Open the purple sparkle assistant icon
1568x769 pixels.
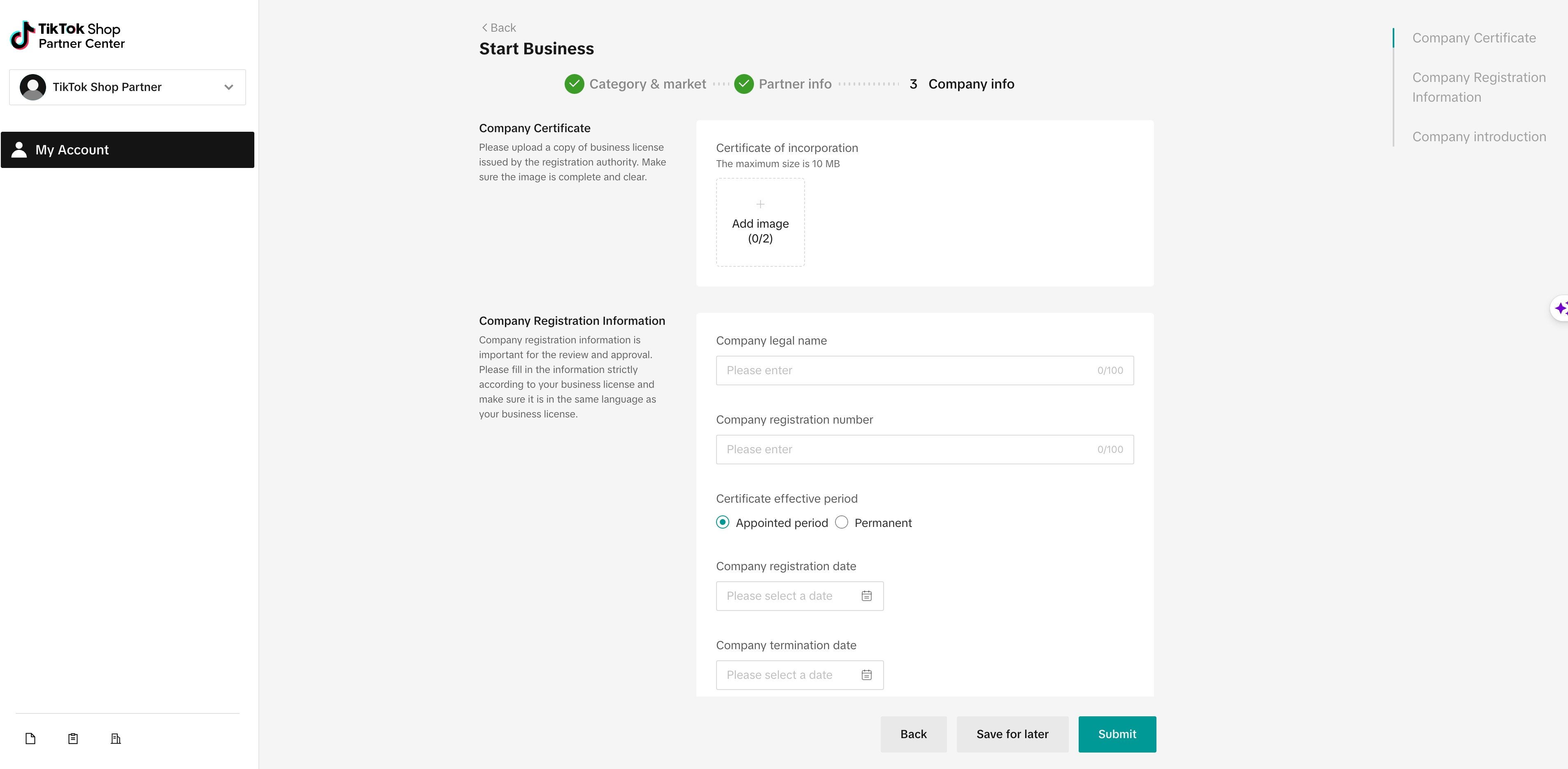tap(1560, 309)
